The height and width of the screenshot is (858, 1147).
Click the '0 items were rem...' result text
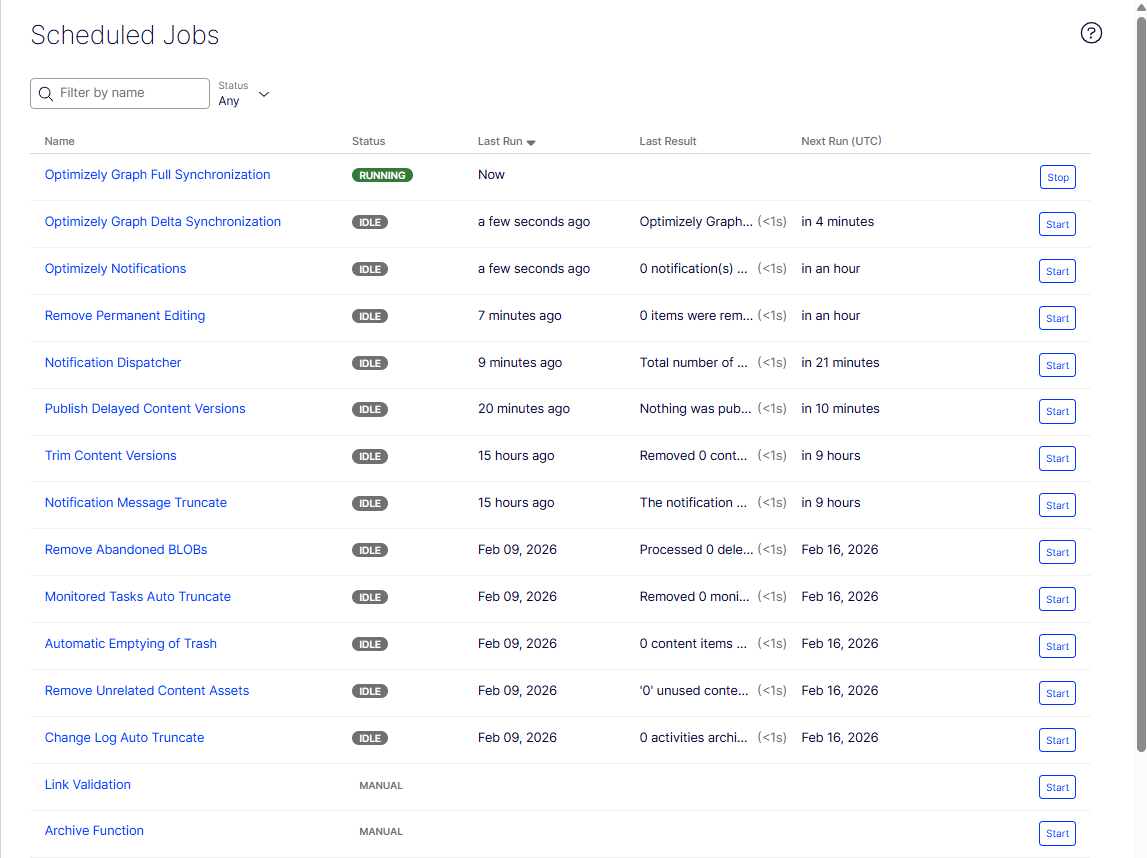(696, 315)
